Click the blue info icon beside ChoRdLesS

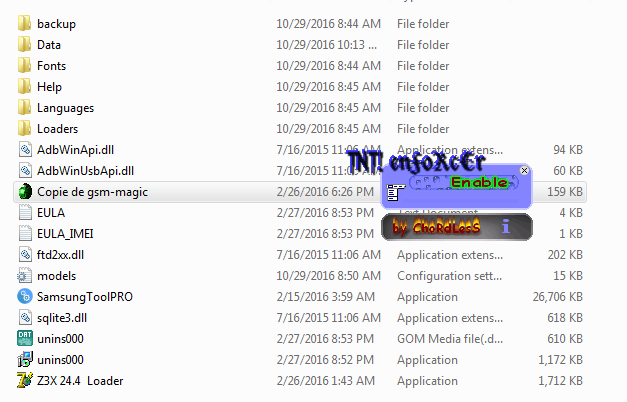coord(506,227)
